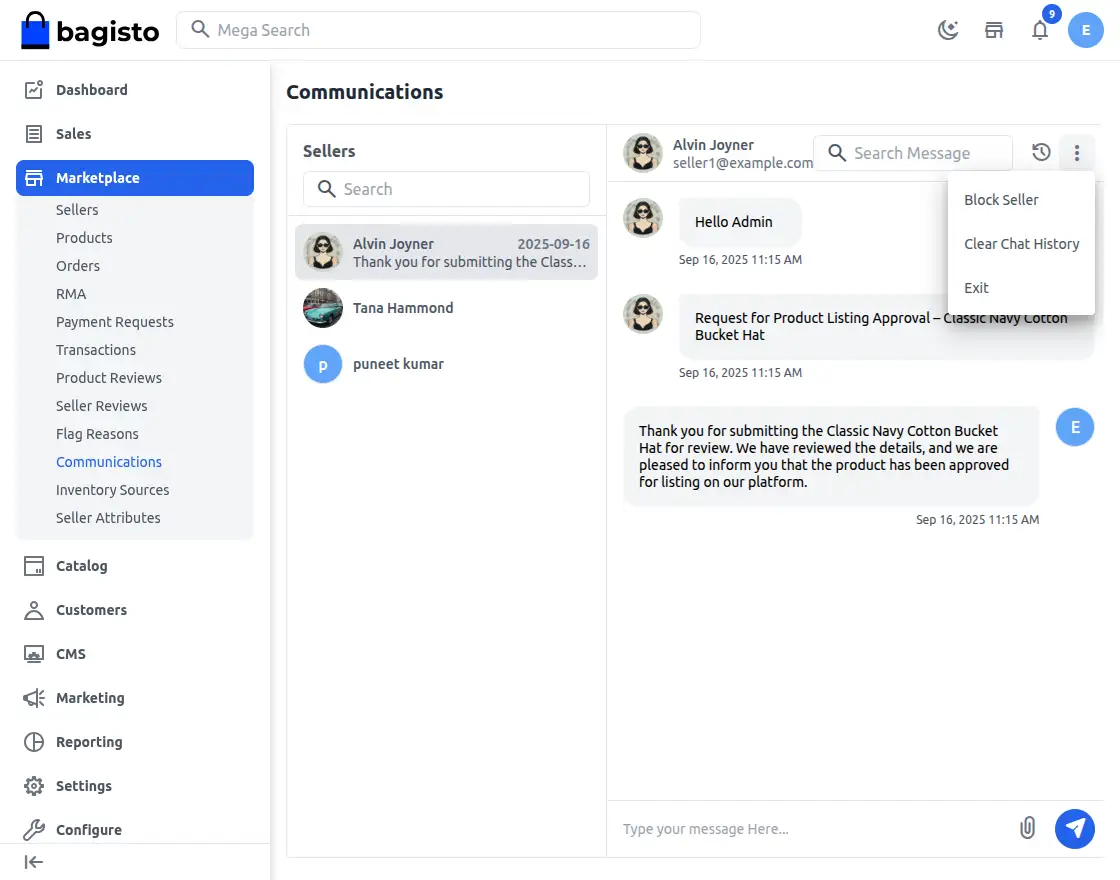
Task: Click the three-dot chat options menu
Action: (1077, 153)
